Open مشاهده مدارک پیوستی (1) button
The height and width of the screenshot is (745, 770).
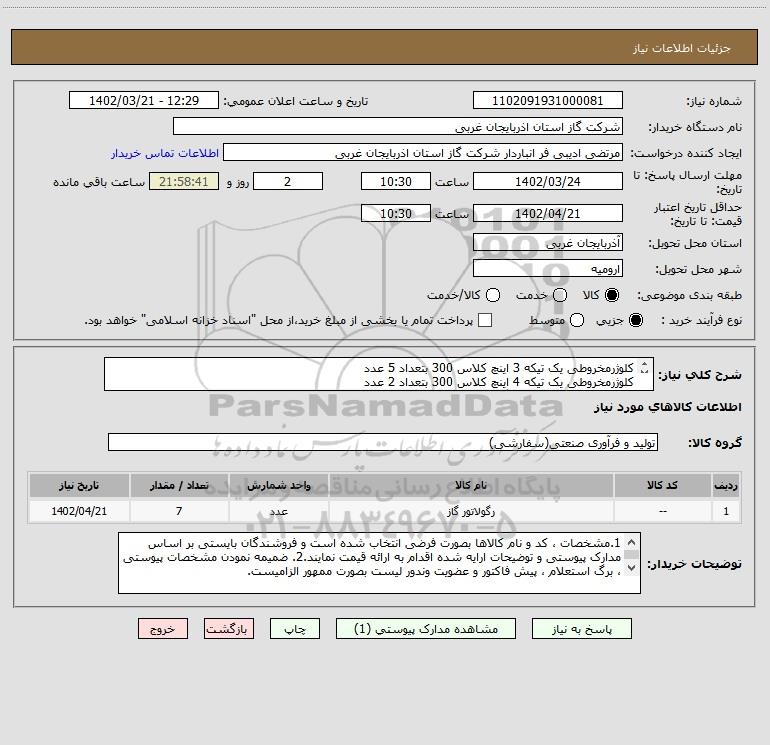coord(426,629)
